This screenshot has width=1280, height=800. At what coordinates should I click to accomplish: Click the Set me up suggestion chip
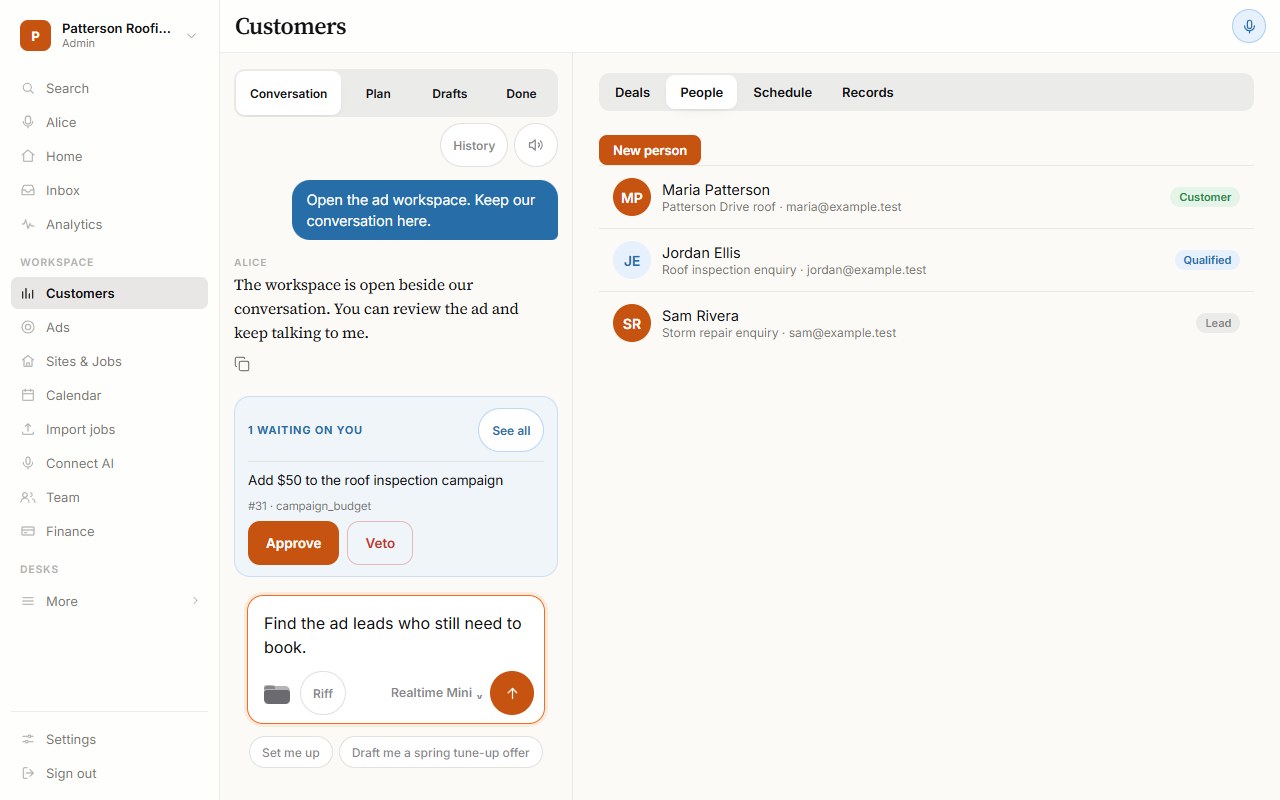click(x=291, y=752)
